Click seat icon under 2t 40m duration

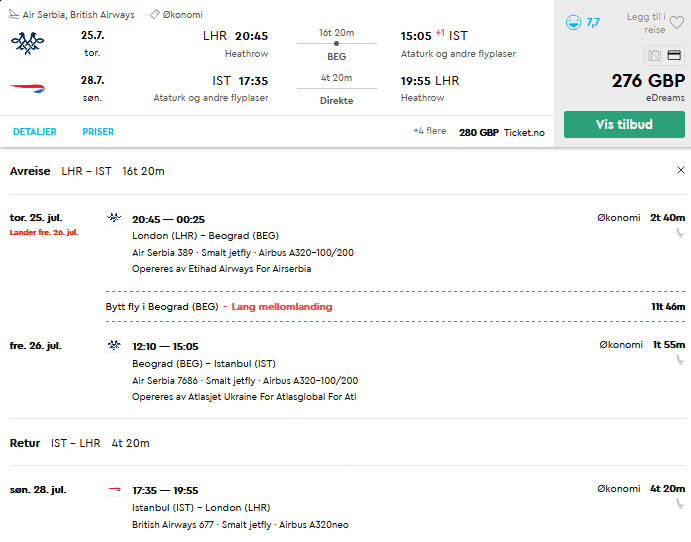coord(680,233)
